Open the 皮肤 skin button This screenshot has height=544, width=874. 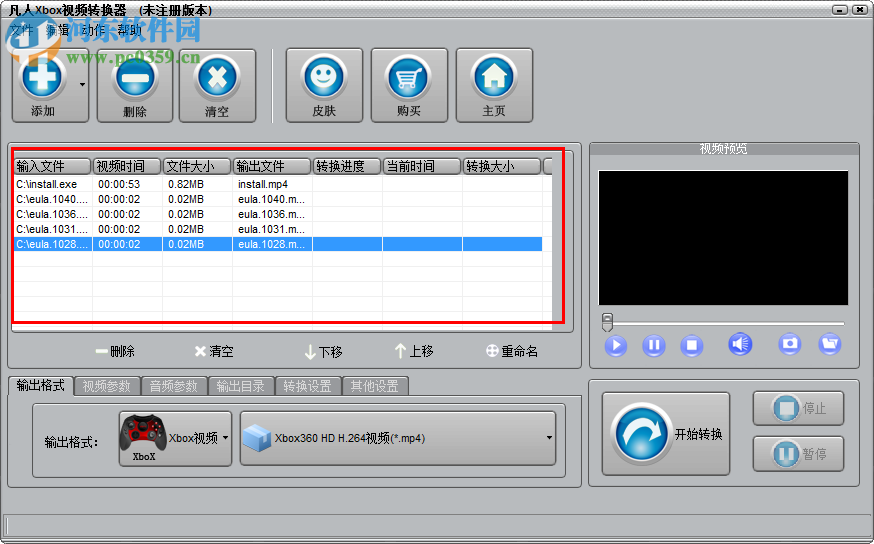pyautogui.click(x=324, y=85)
